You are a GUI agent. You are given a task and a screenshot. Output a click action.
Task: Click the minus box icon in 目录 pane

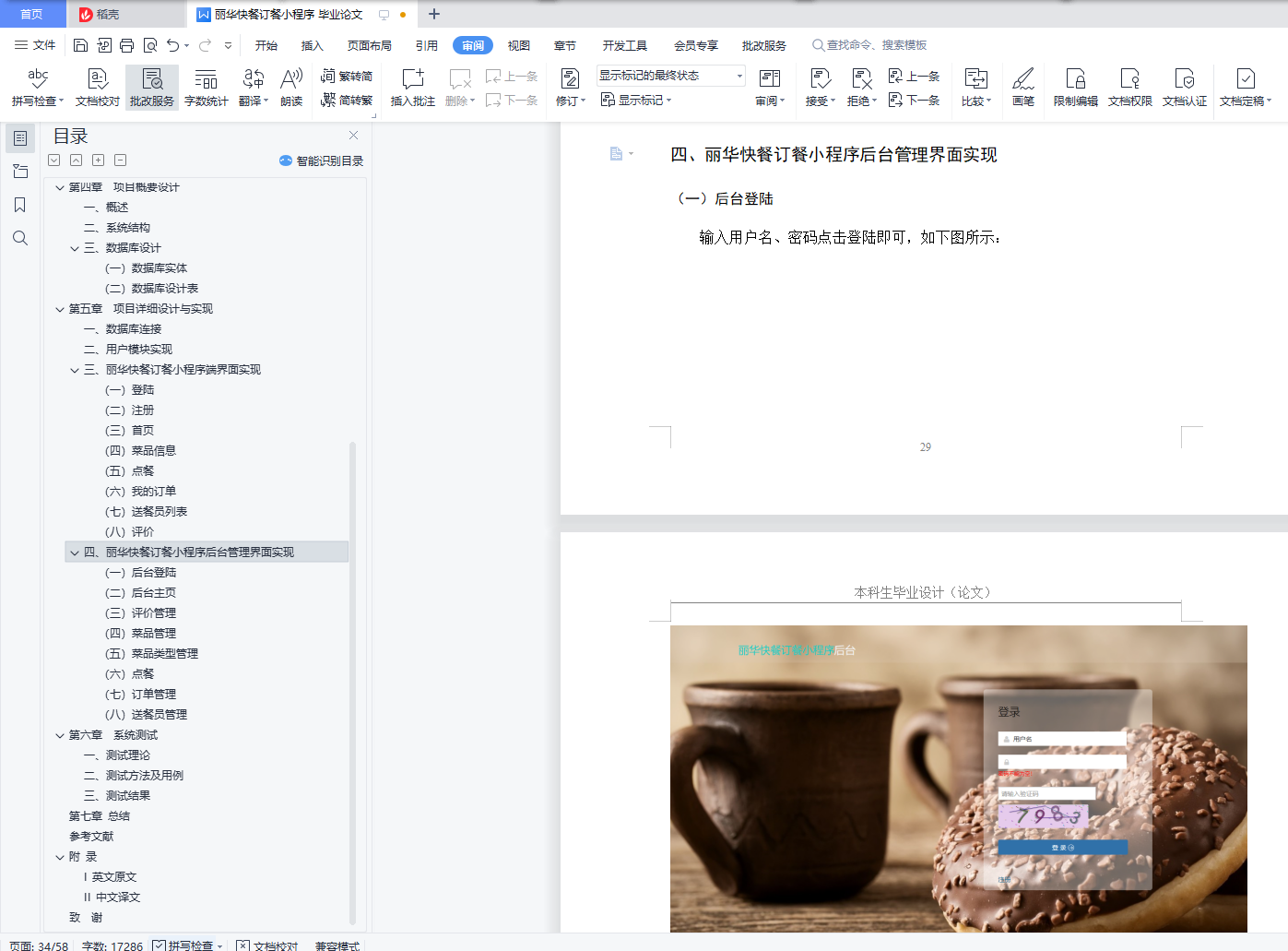(x=121, y=160)
